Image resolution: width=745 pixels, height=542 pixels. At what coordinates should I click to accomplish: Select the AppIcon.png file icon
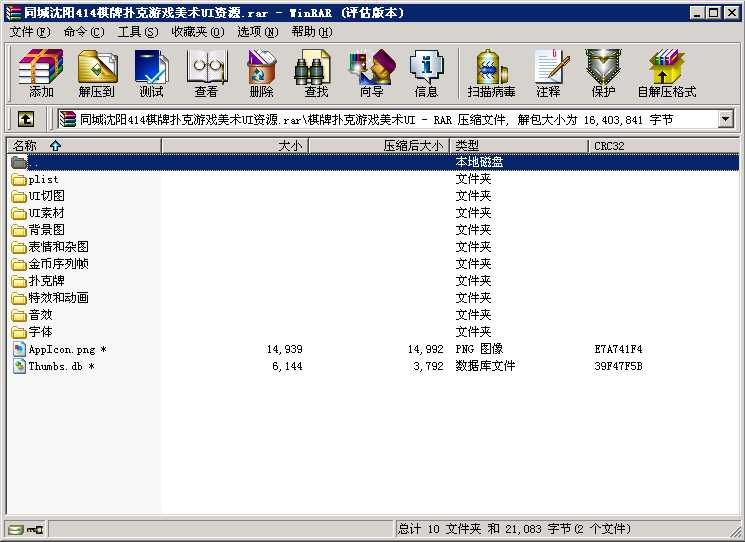19,349
